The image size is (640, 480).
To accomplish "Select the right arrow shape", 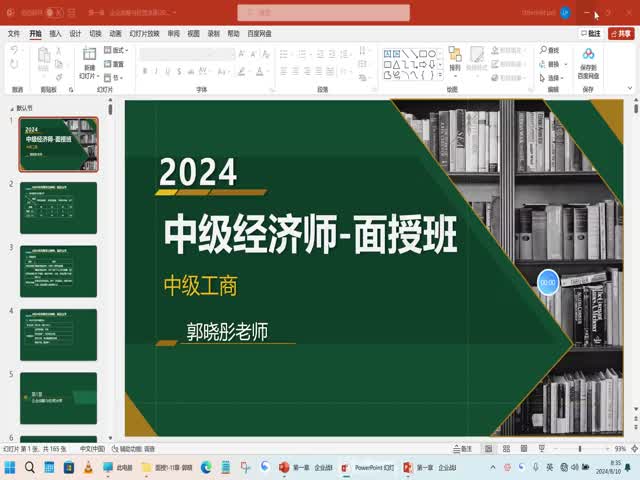I will pyautogui.click(x=423, y=64).
